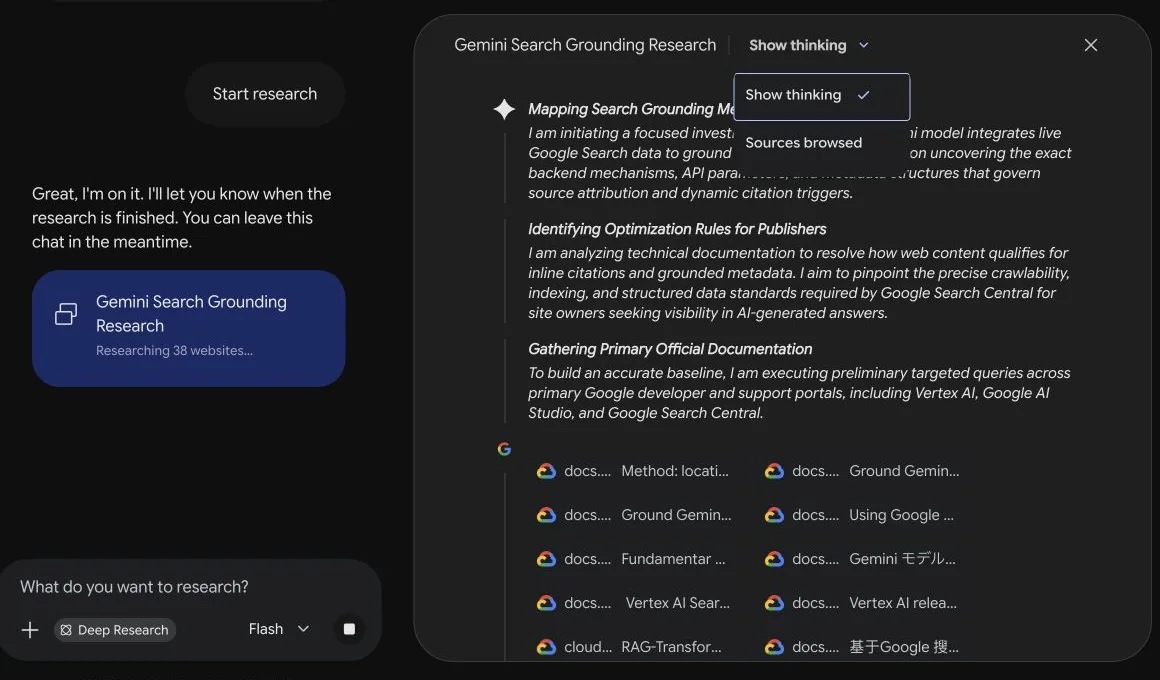This screenshot has height=680, width=1160.
Task: Click the Google Cloud icon beside RAG-Transfor...
Action: coord(546,647)
